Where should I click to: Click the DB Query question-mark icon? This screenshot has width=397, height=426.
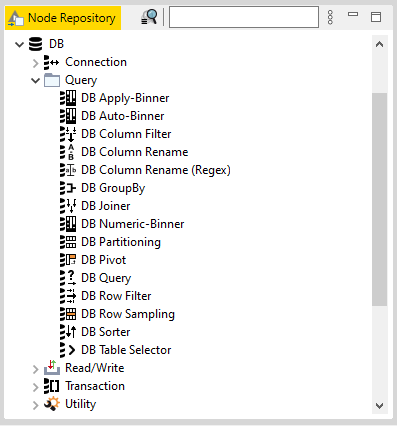68,278
